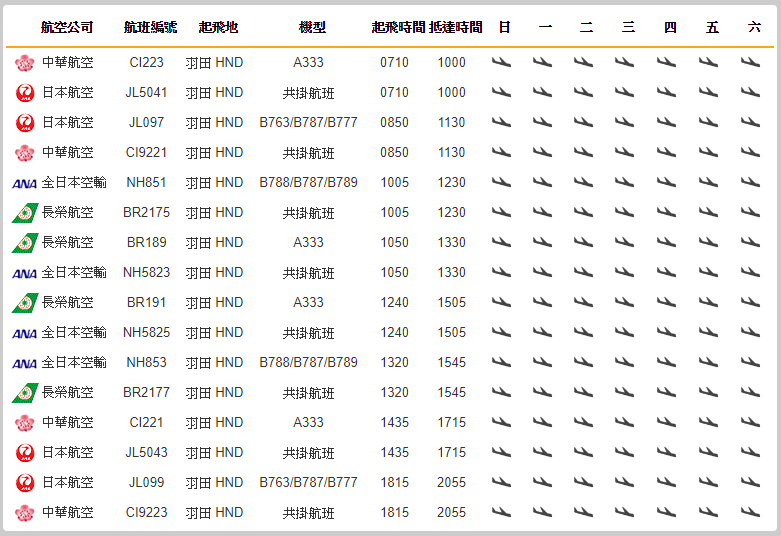This screenshot has width=781, height=536.
Task: Click the 共掛航班 label for BR2175
Action: coord(308,213)
